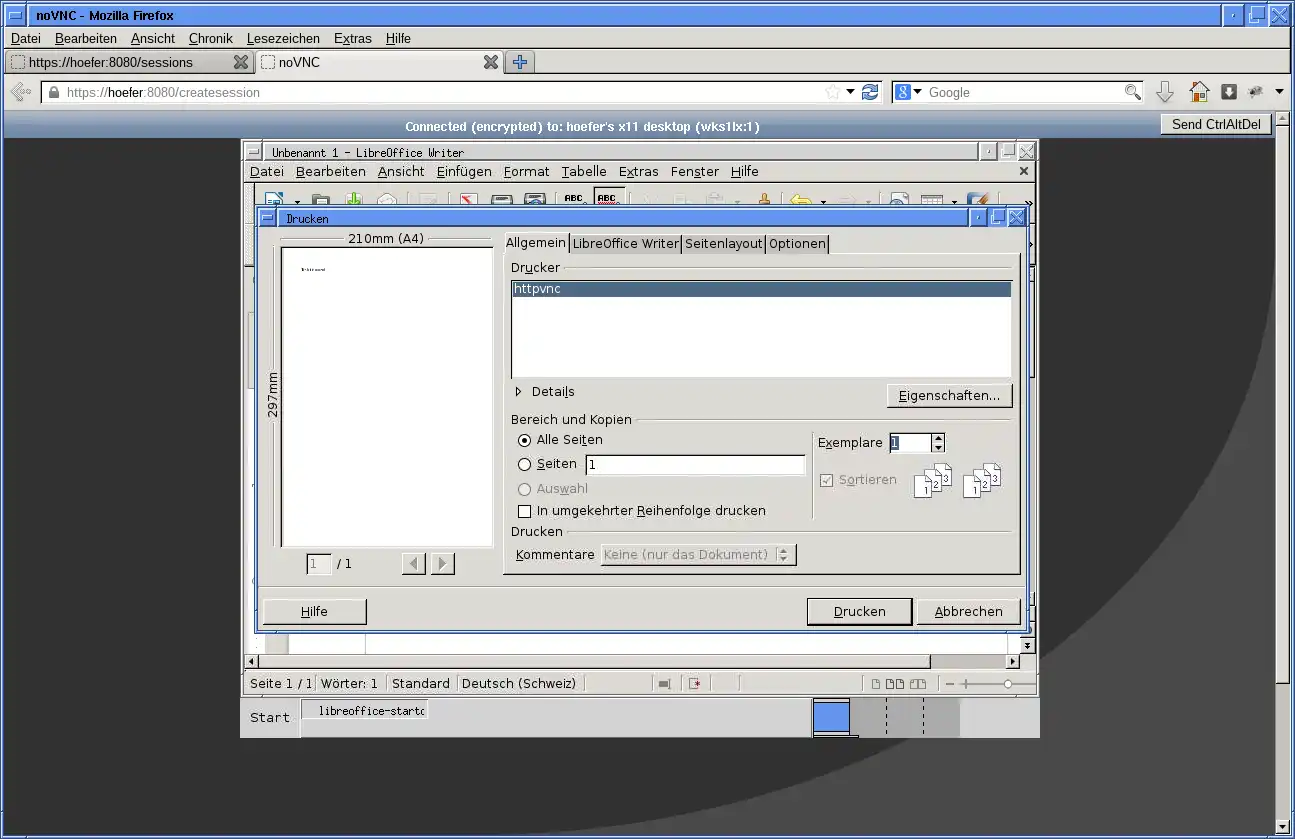Click the Hilfe button in the print dialog
1295x839 pixels.
pos(314,611)
